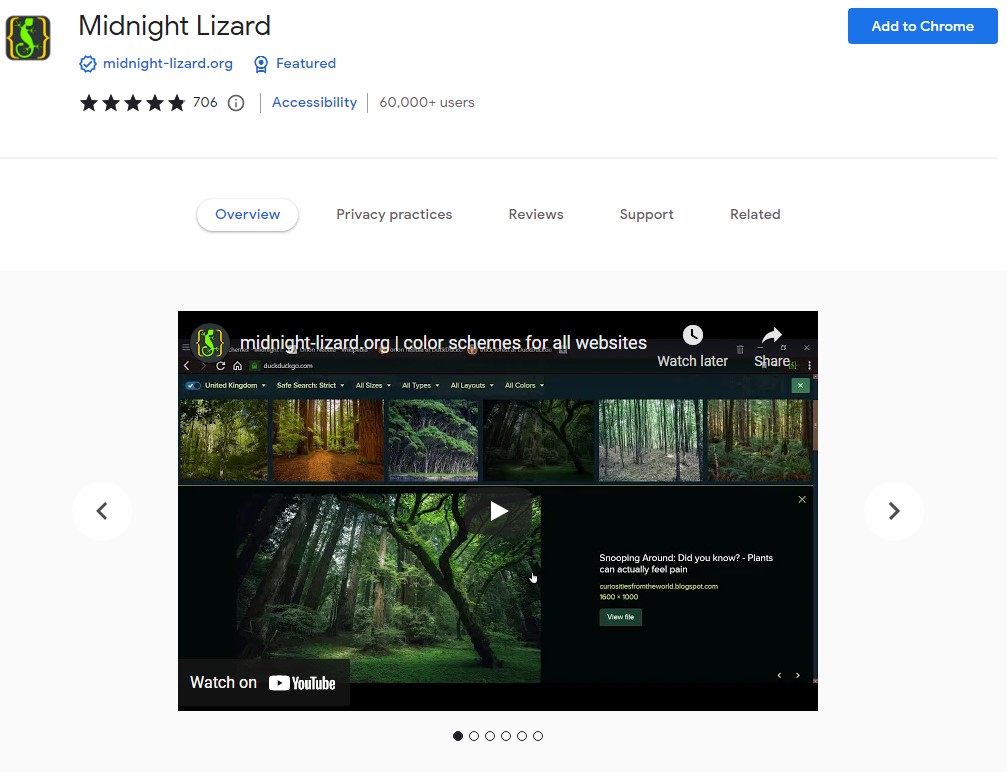Open the midnight-lizard.org publisher link
Screen dimensions: 1007x772
[168, 64]
